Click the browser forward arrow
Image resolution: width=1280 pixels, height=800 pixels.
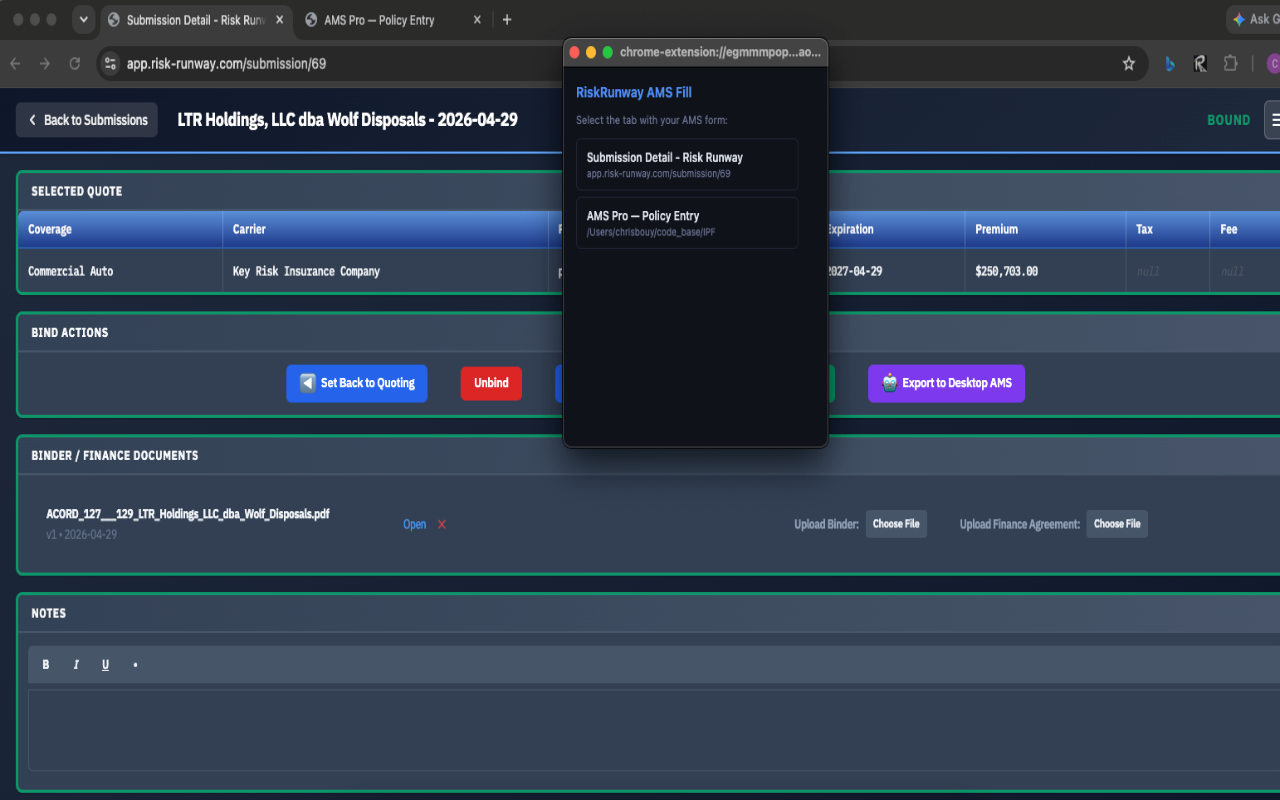(44, 63)
